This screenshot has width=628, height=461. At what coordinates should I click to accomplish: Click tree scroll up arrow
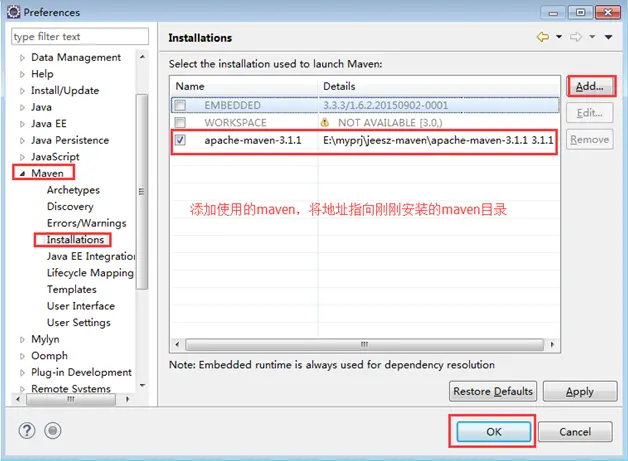point(142,57)
